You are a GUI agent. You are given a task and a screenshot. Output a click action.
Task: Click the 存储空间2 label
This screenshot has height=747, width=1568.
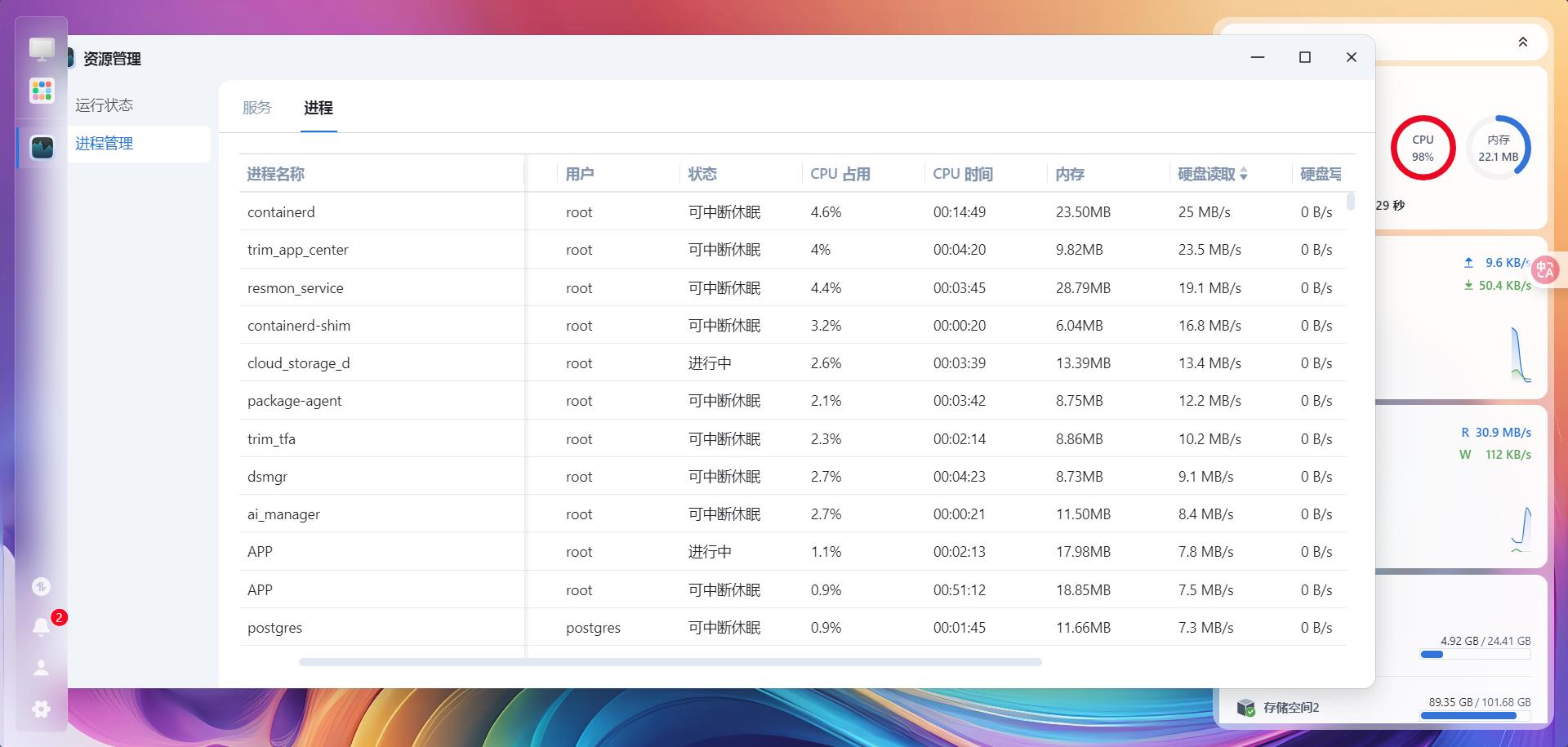point(1291,708)
